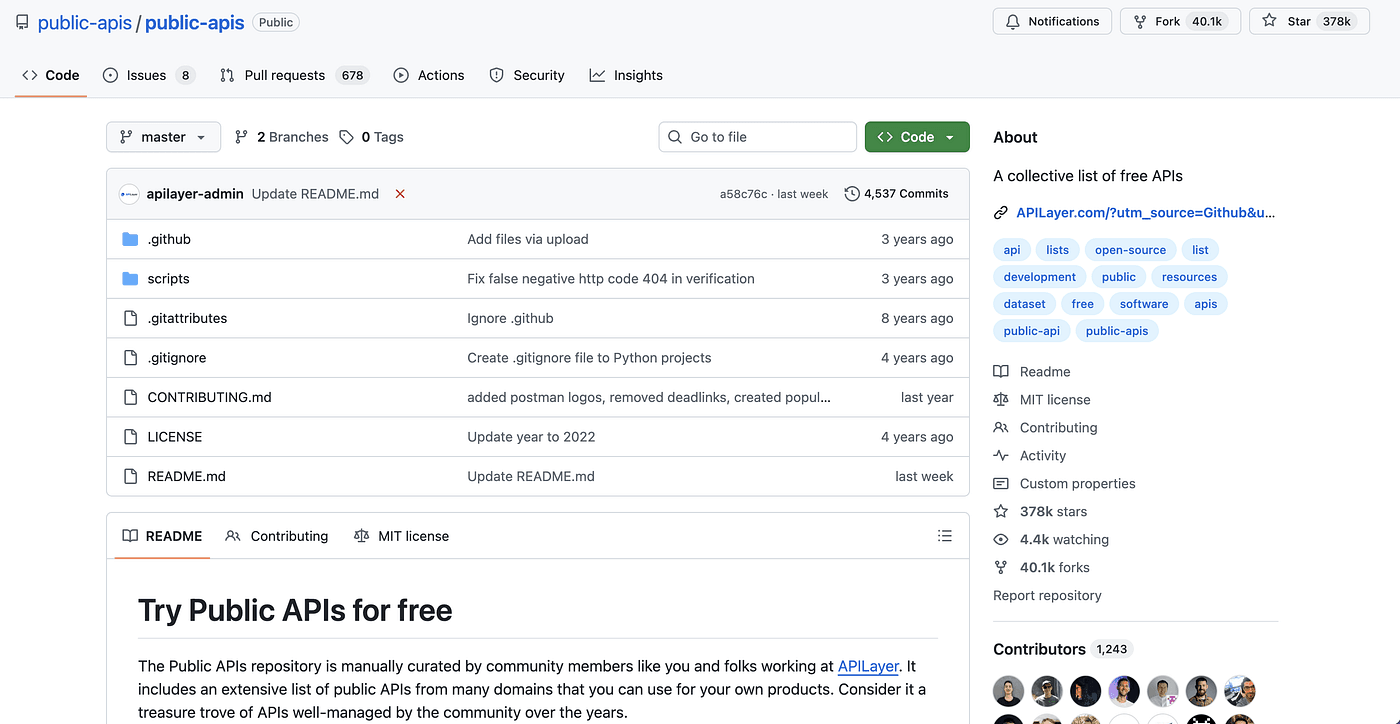This screenshot has height=724, width=1400.
Task: Click the scripts folder icon
Action: tap(130, 279)
